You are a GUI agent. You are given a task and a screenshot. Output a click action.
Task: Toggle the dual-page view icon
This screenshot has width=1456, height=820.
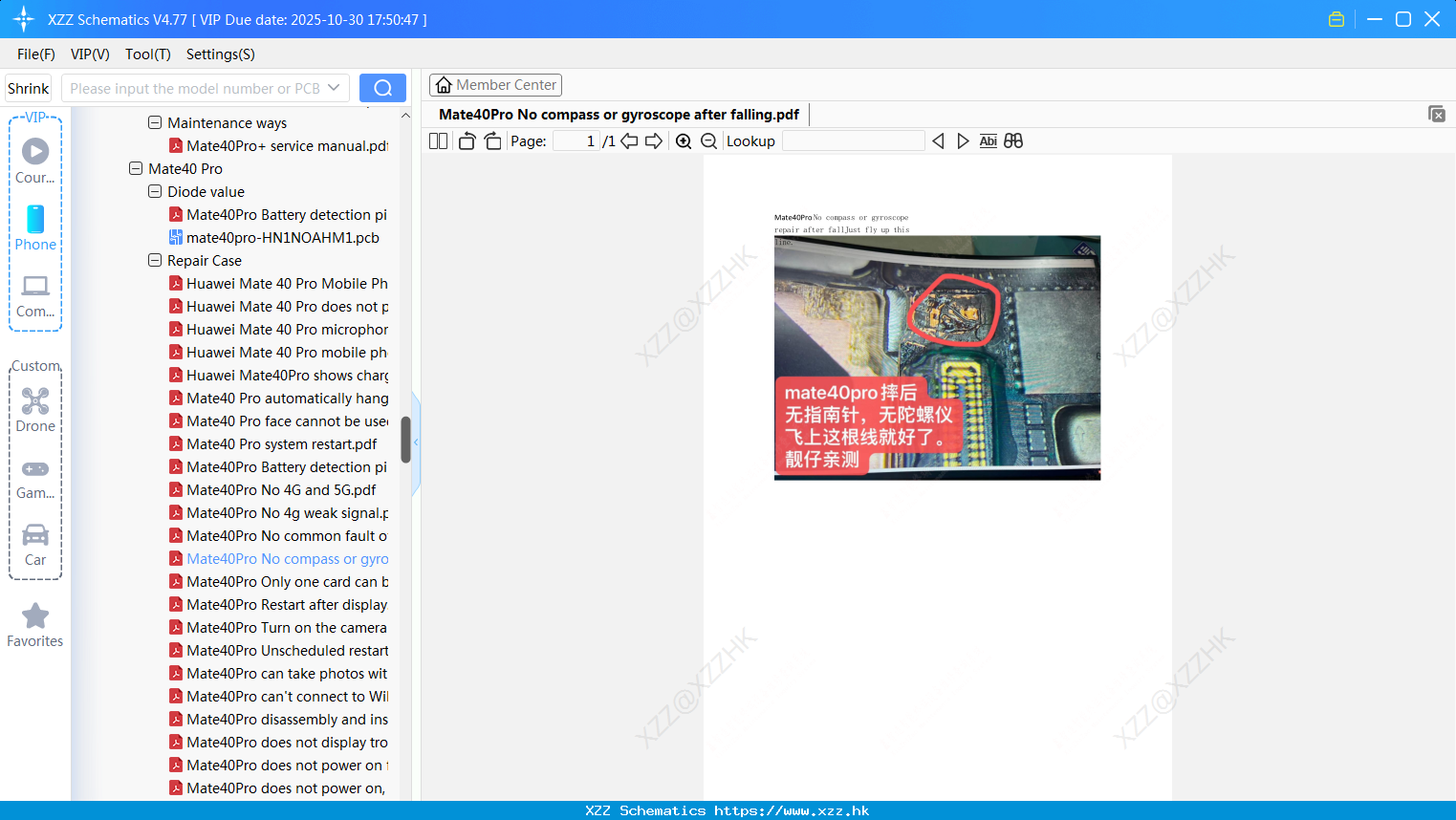438,140
